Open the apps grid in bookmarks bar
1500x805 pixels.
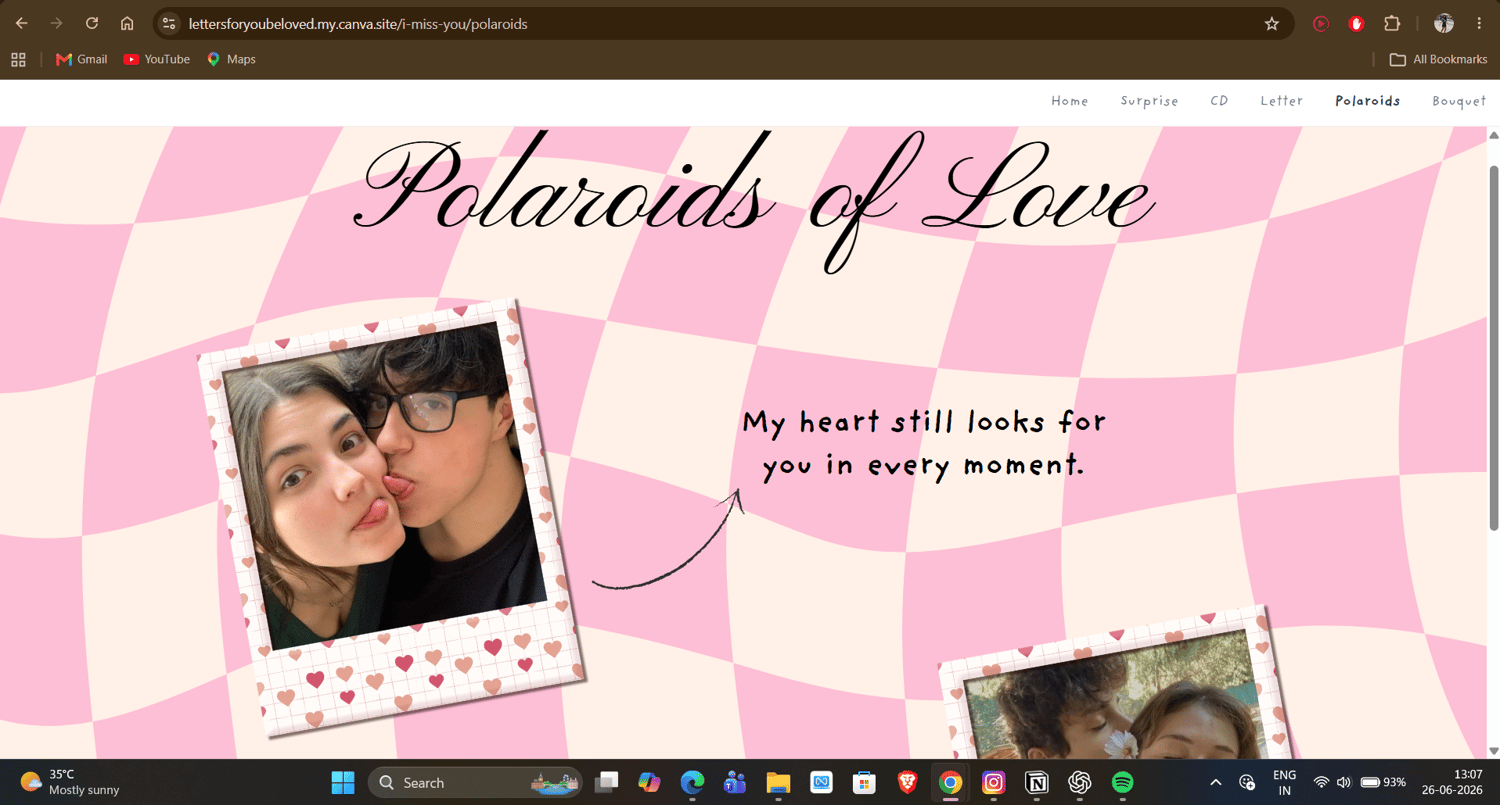18,60
